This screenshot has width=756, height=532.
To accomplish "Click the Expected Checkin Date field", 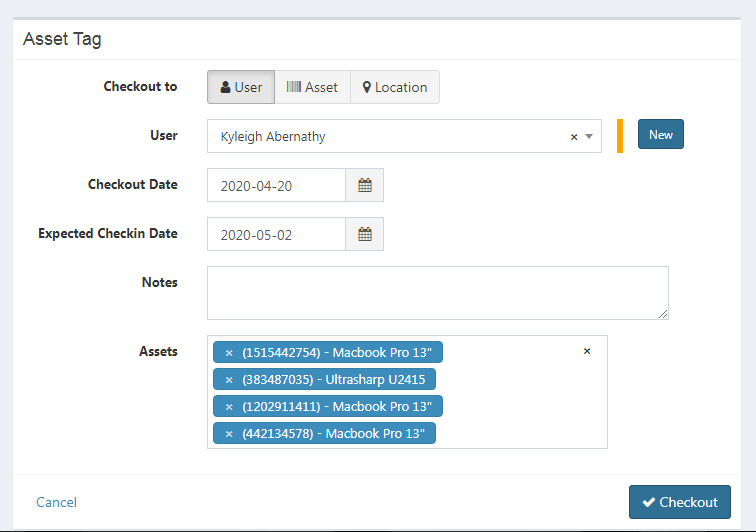I will tap(276, 234).
